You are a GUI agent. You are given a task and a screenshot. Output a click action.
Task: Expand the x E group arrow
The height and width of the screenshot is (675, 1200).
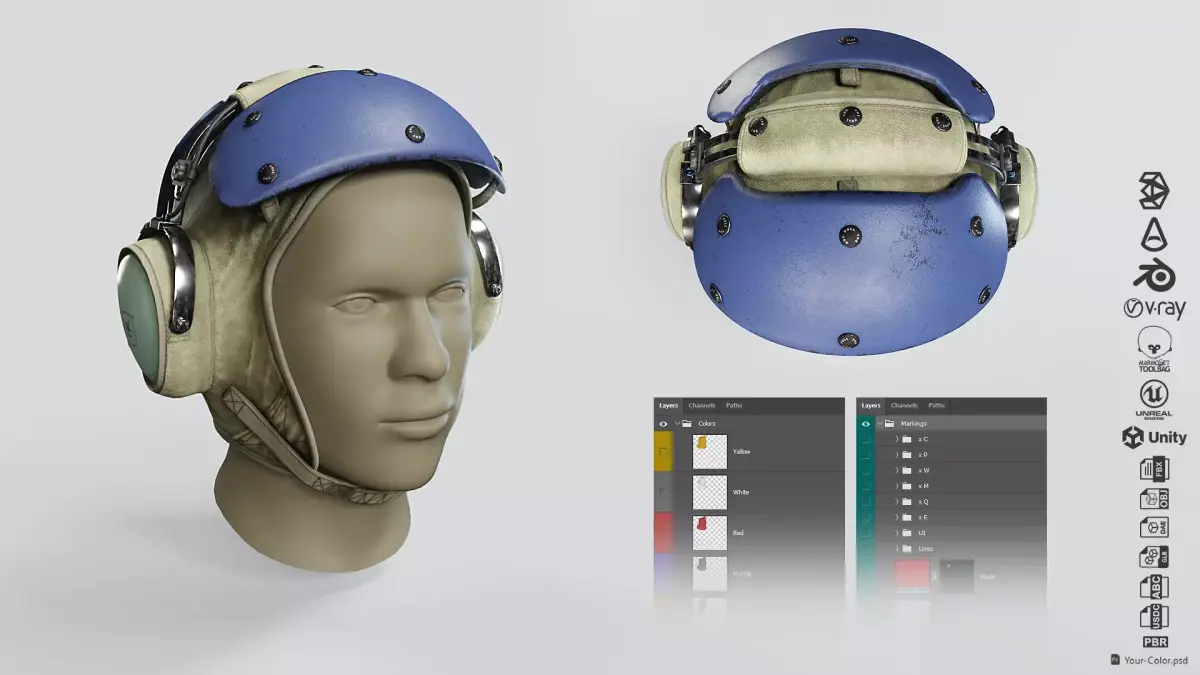897,517
